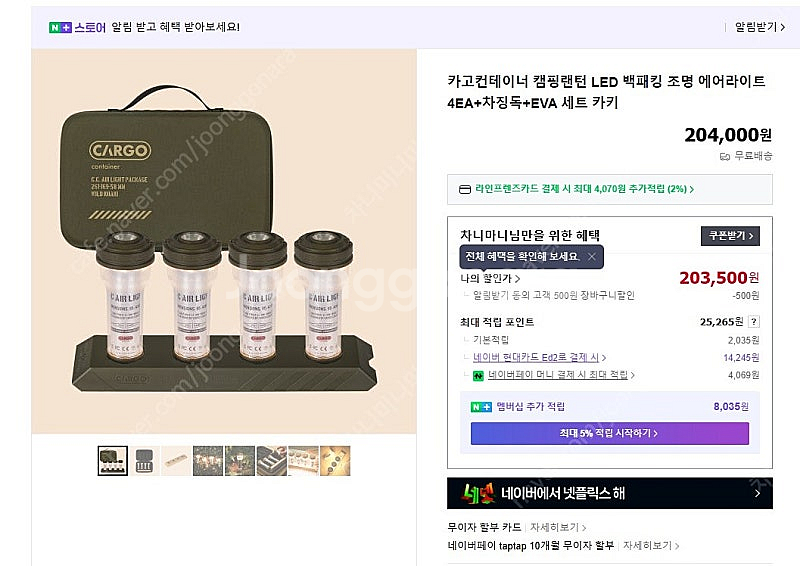Click arrow on 네이버에서 넷플릭스 해 banner
Viewport: 800px width, 566px height.
pos(758,493)
